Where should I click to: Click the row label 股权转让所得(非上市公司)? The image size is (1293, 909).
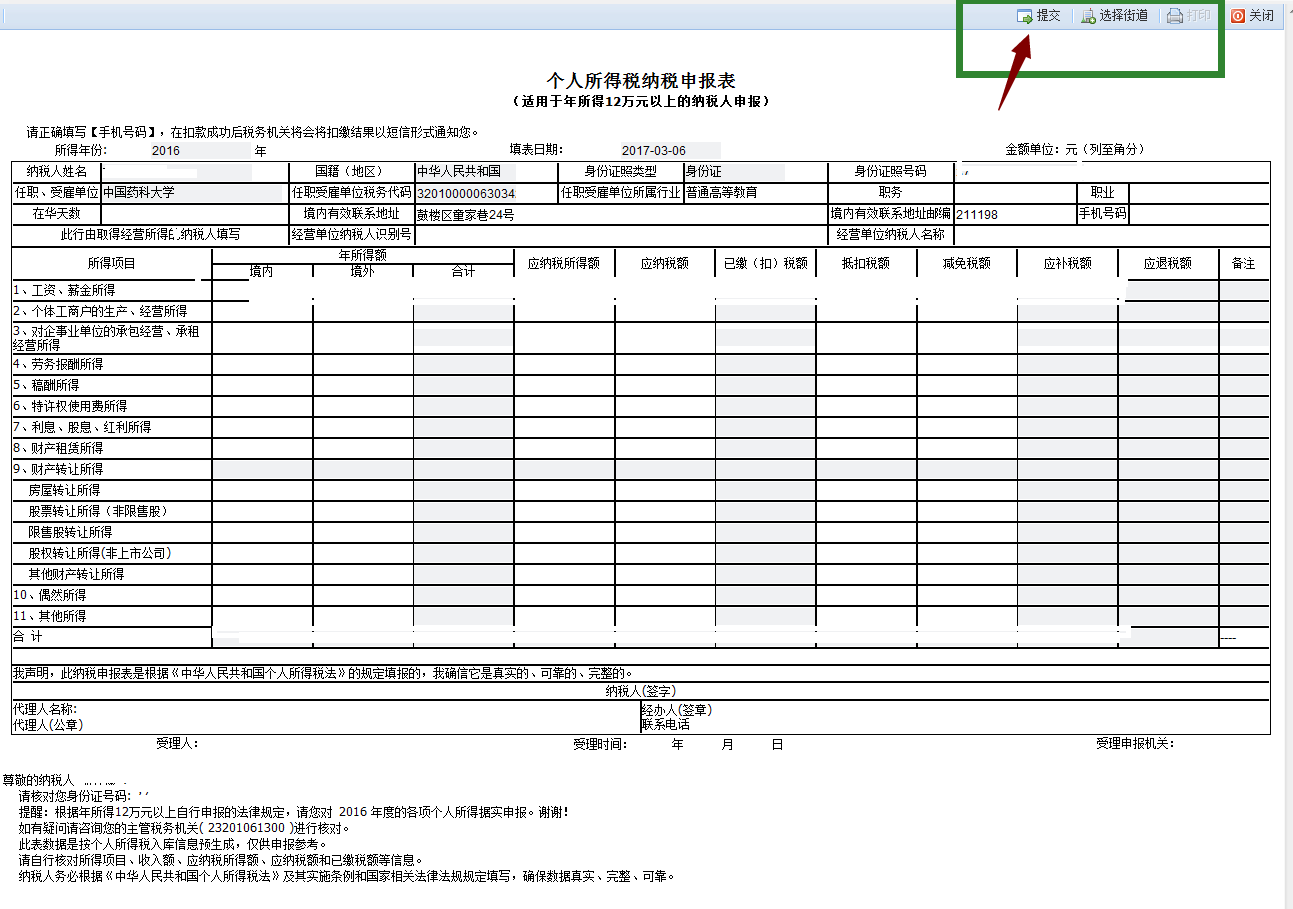(101, 553)
